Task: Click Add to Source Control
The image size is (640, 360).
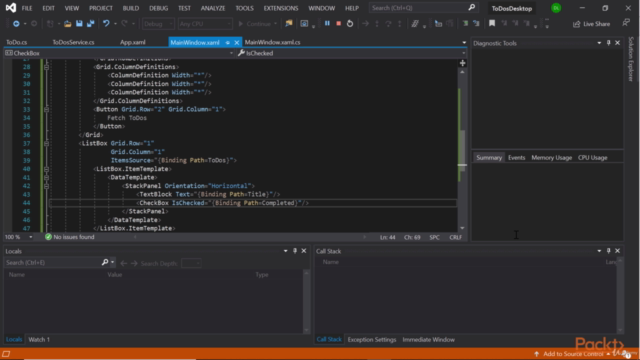Action: click(x=573, y=354)
